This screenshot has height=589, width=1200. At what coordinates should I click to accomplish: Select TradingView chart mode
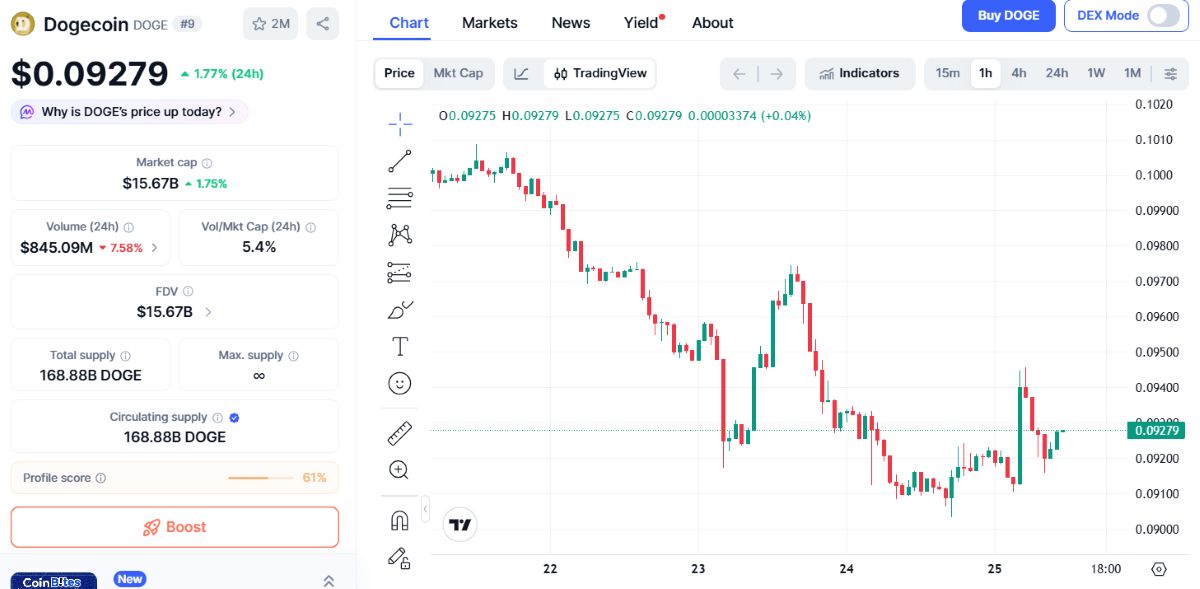click(x=600, y=73)
